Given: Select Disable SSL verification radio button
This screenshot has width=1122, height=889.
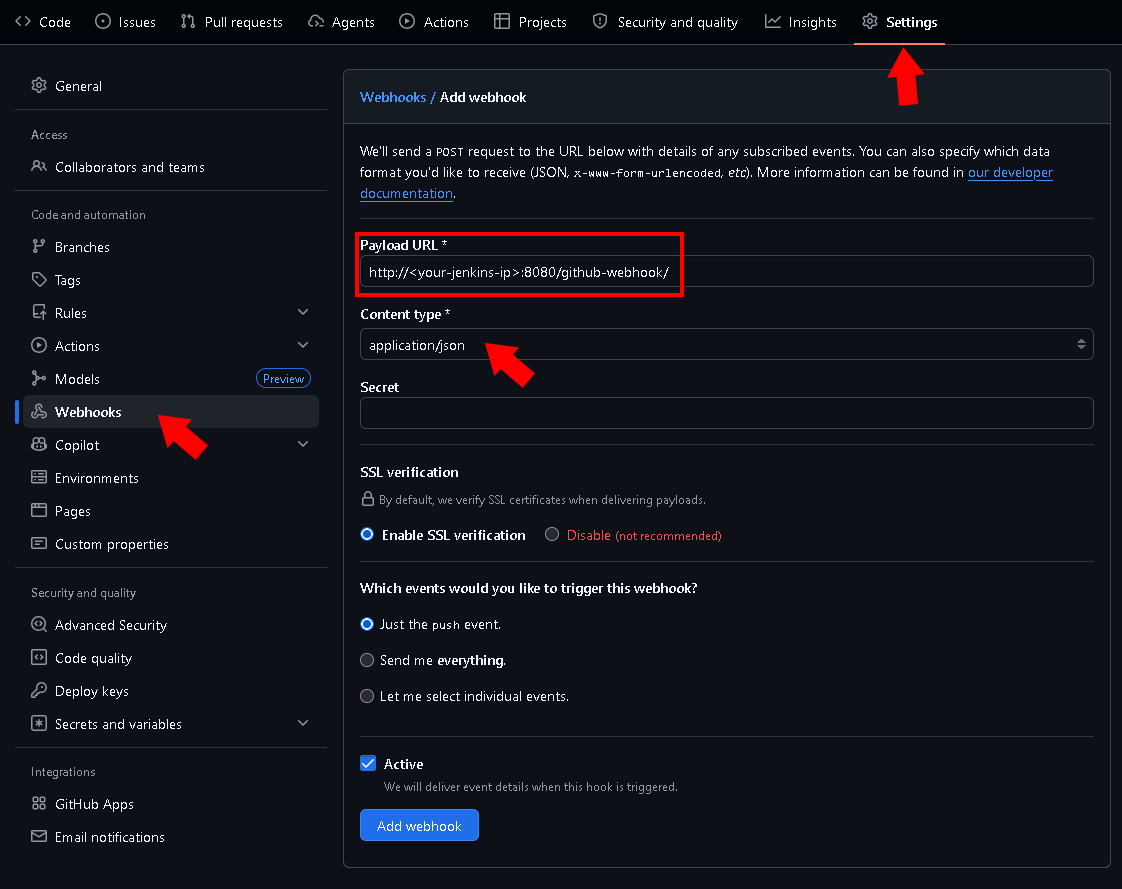Looking at the screenshot, I should (552, 535).
